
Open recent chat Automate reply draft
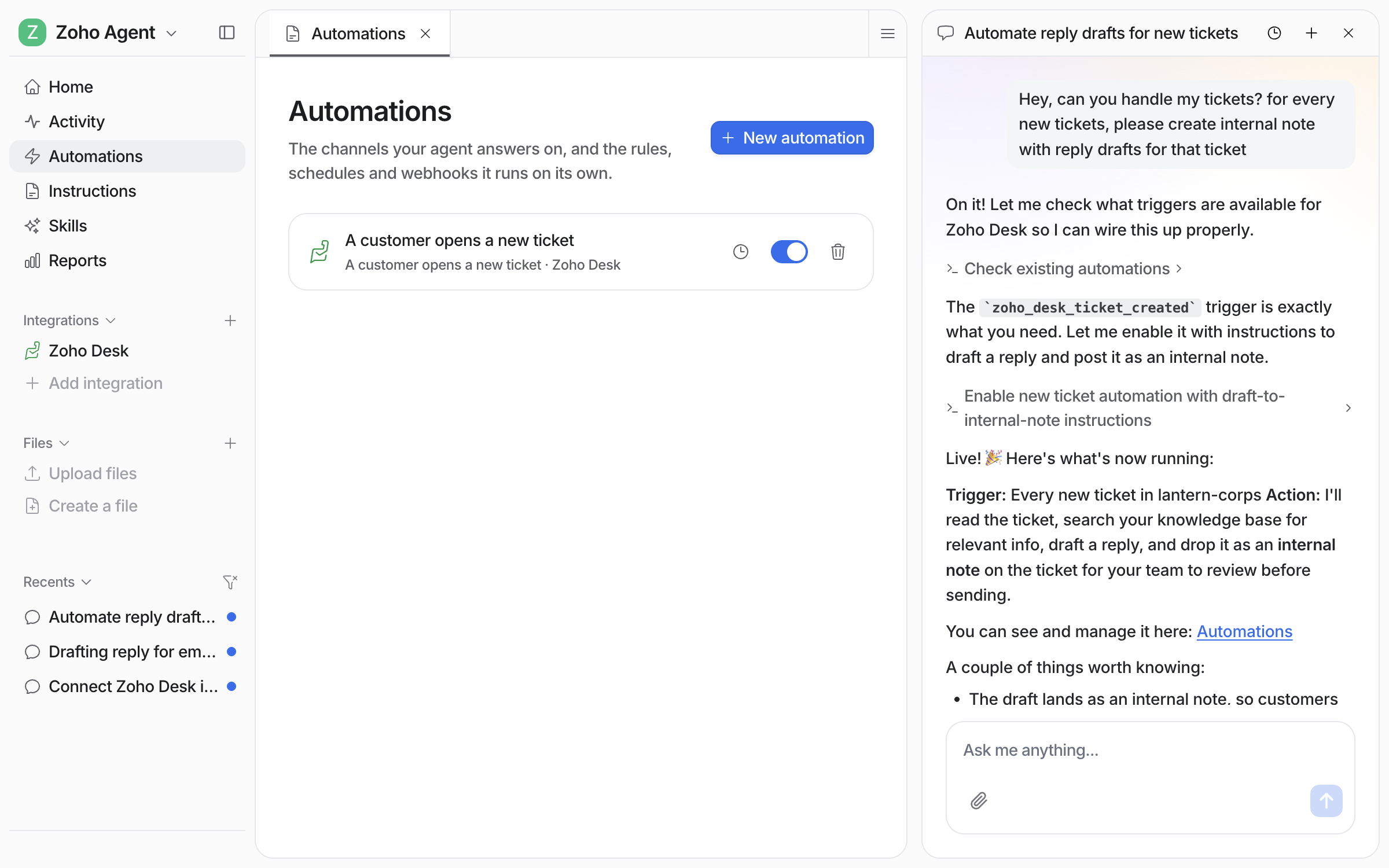click(x=127, y=617)
